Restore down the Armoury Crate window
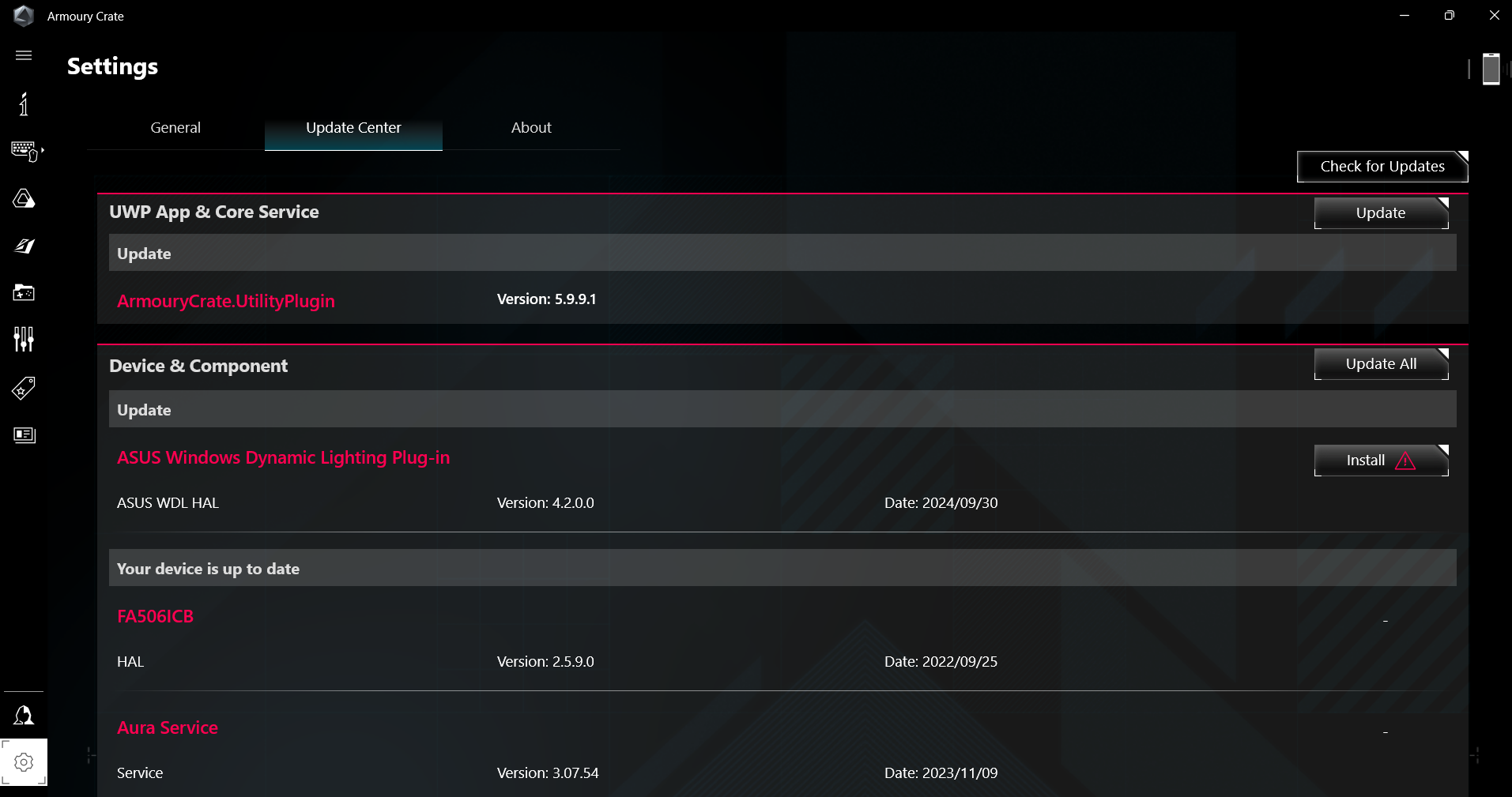1512x797 pixels. tap(1449, 16)
